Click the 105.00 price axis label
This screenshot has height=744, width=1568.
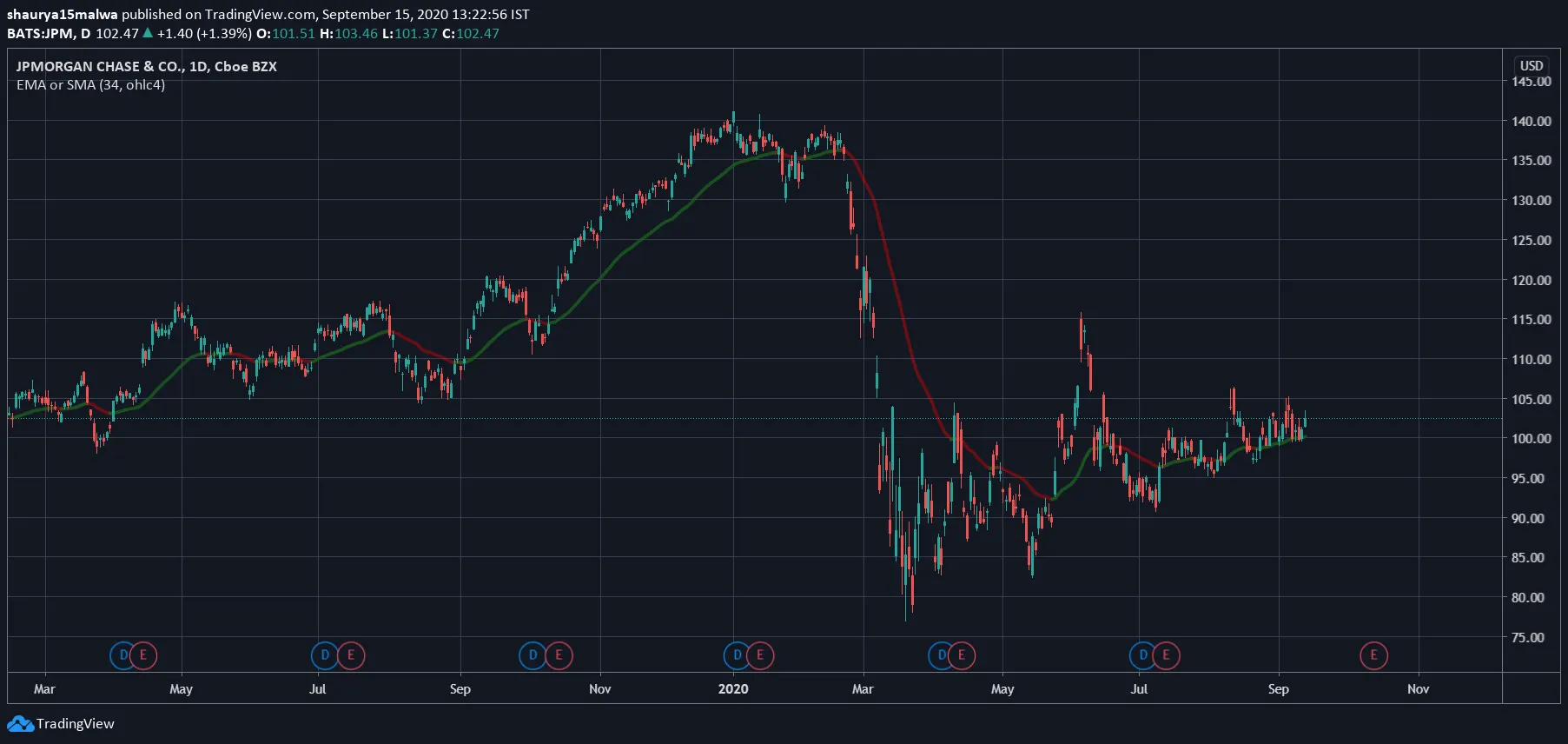[1532, 400]
